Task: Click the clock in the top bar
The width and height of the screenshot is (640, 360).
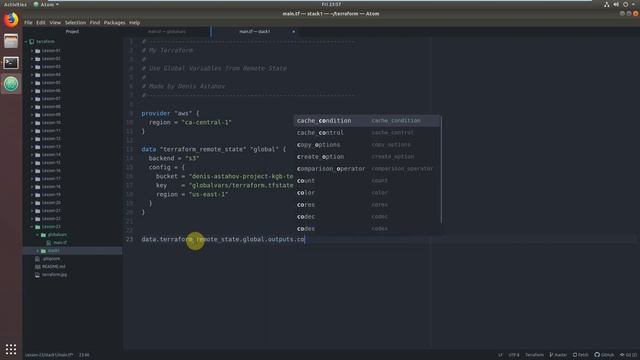Action: pyautogui.click(x=331, y=4)
